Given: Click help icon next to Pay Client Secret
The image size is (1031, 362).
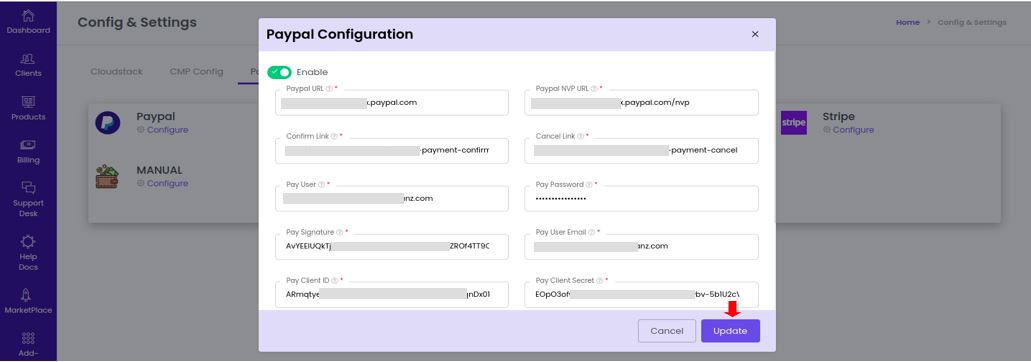Looking at the screenshot, I should (600, 281).
